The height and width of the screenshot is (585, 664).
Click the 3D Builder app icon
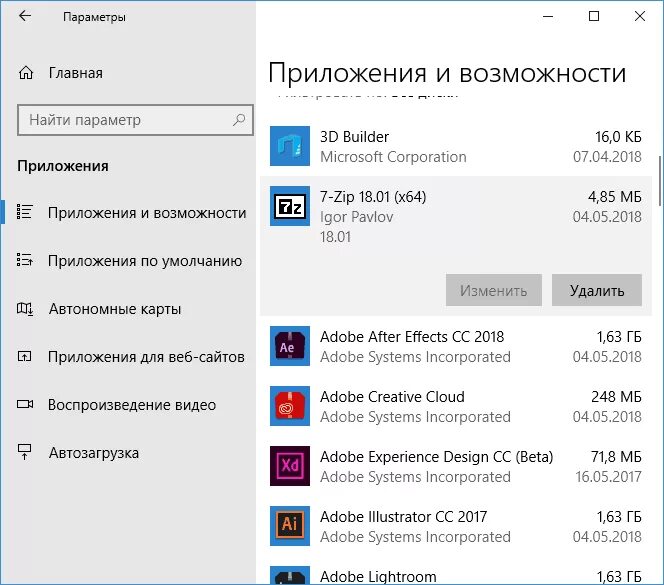click(291, 146)
